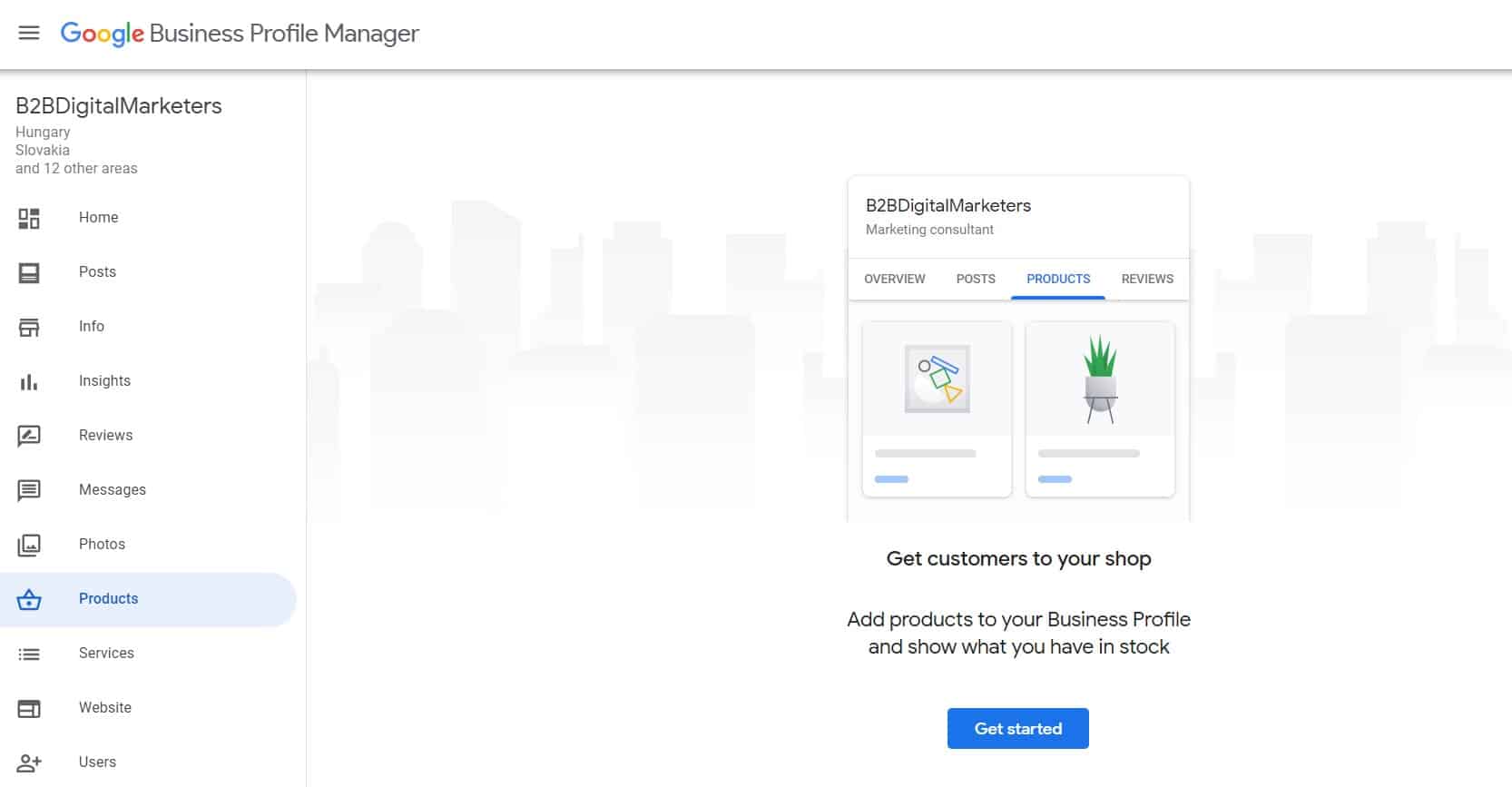The height and width of the screenshot is (787, 1512).
Task: Click the Home dashboard icon
Action: point(29,218)
